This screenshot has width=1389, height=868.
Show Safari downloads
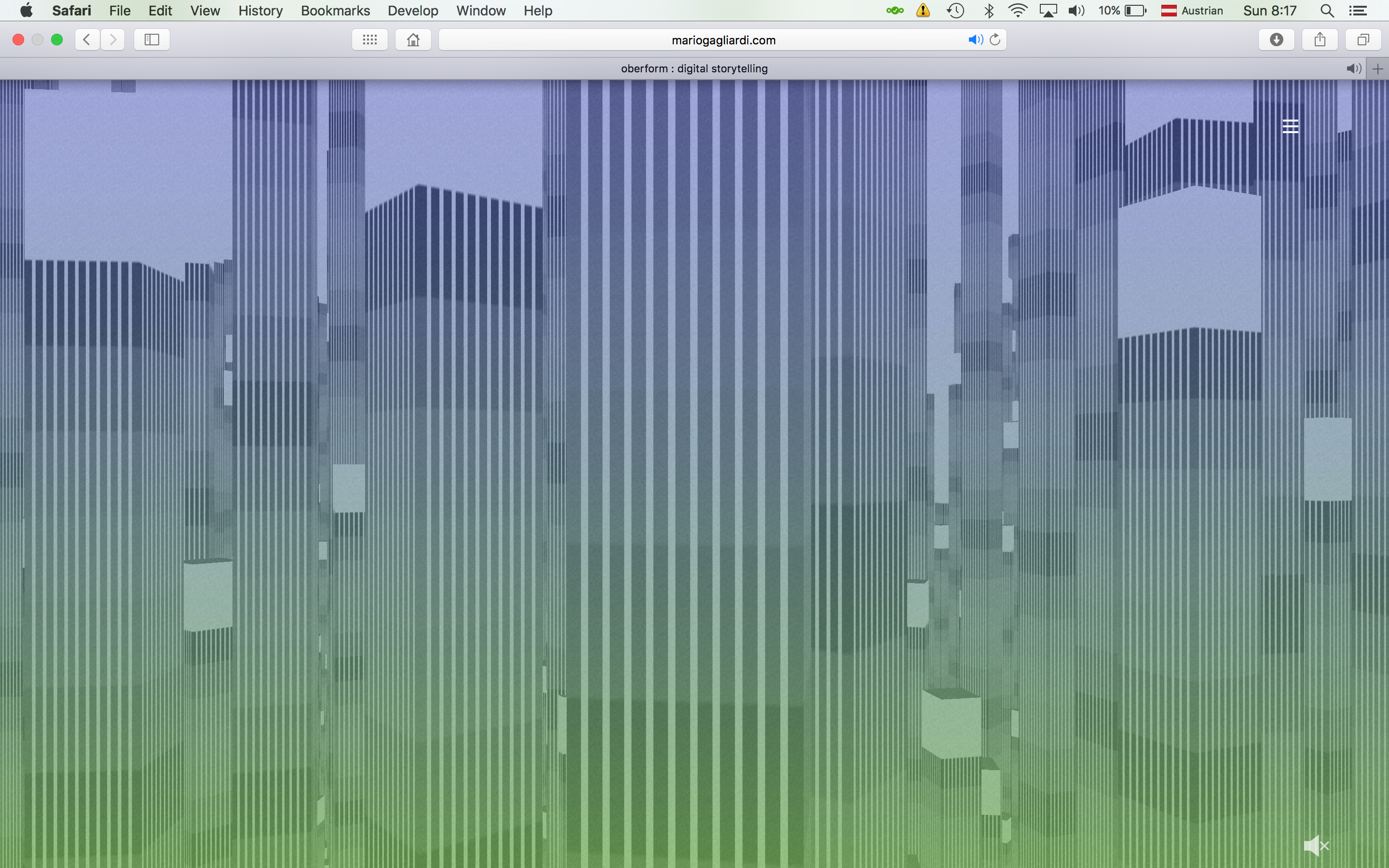tap(1277, 40)
